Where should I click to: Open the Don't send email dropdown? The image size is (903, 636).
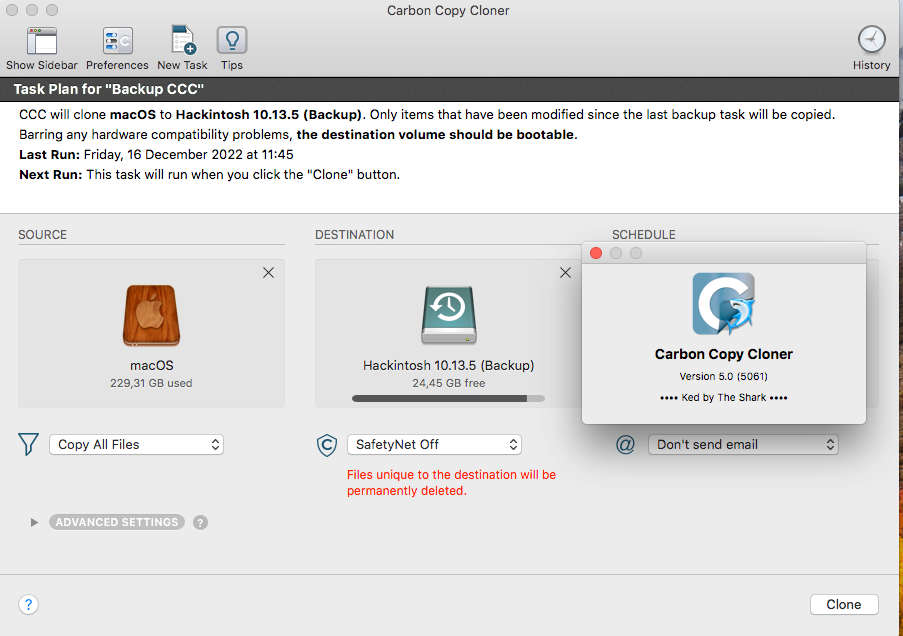[x=743, y=445]
